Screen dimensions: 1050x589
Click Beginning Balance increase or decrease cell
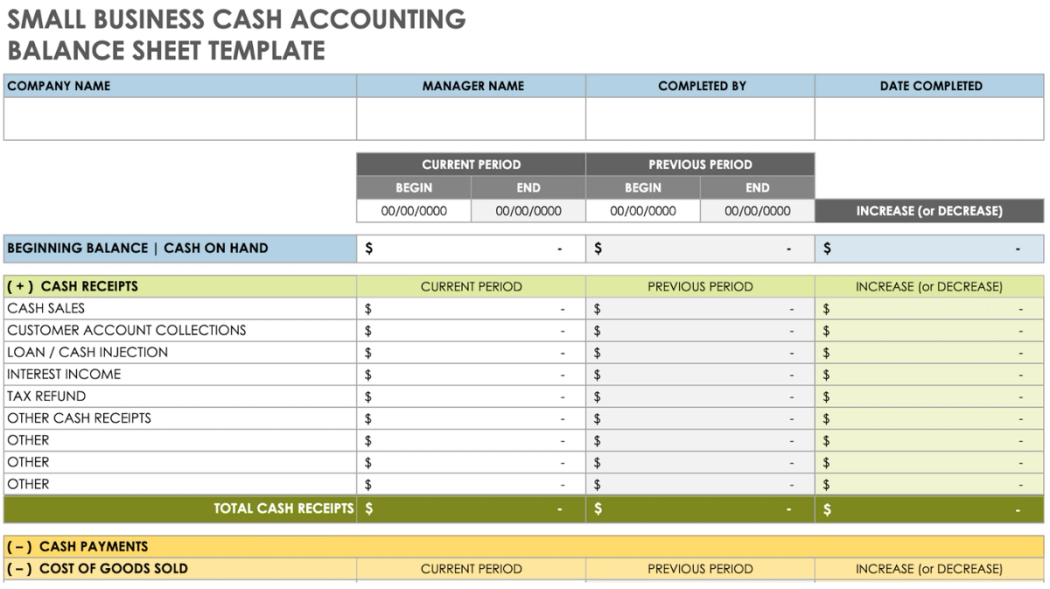pos(929,248)
